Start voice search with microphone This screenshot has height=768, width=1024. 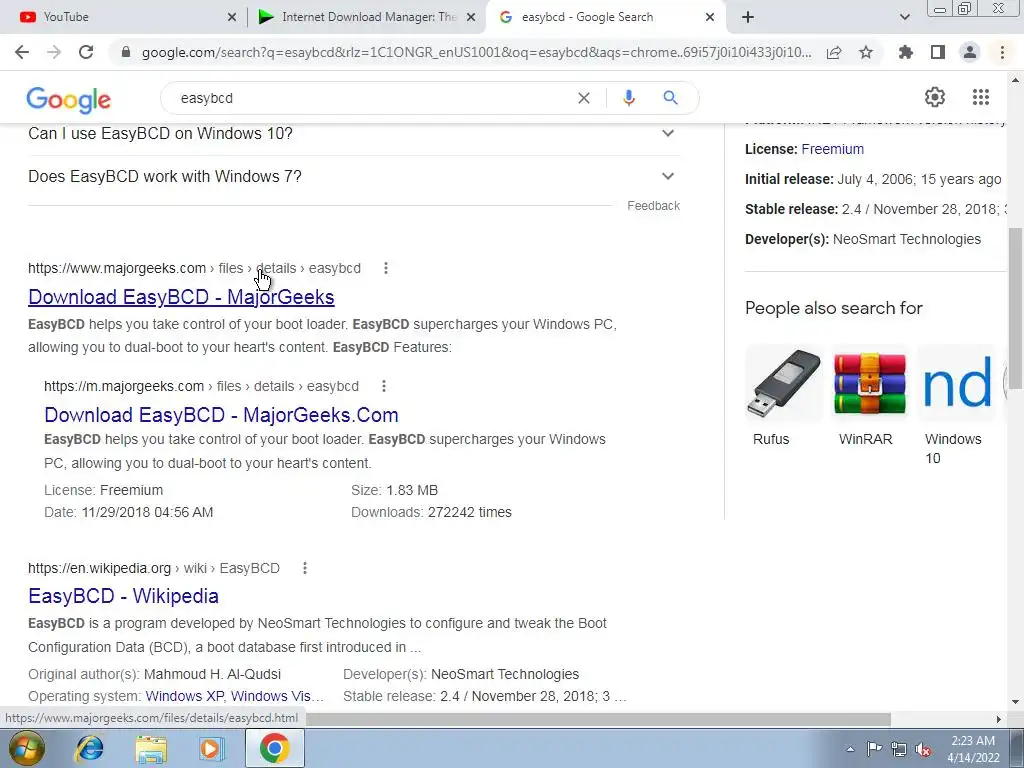pyautogui.click(x=628, y=98)
